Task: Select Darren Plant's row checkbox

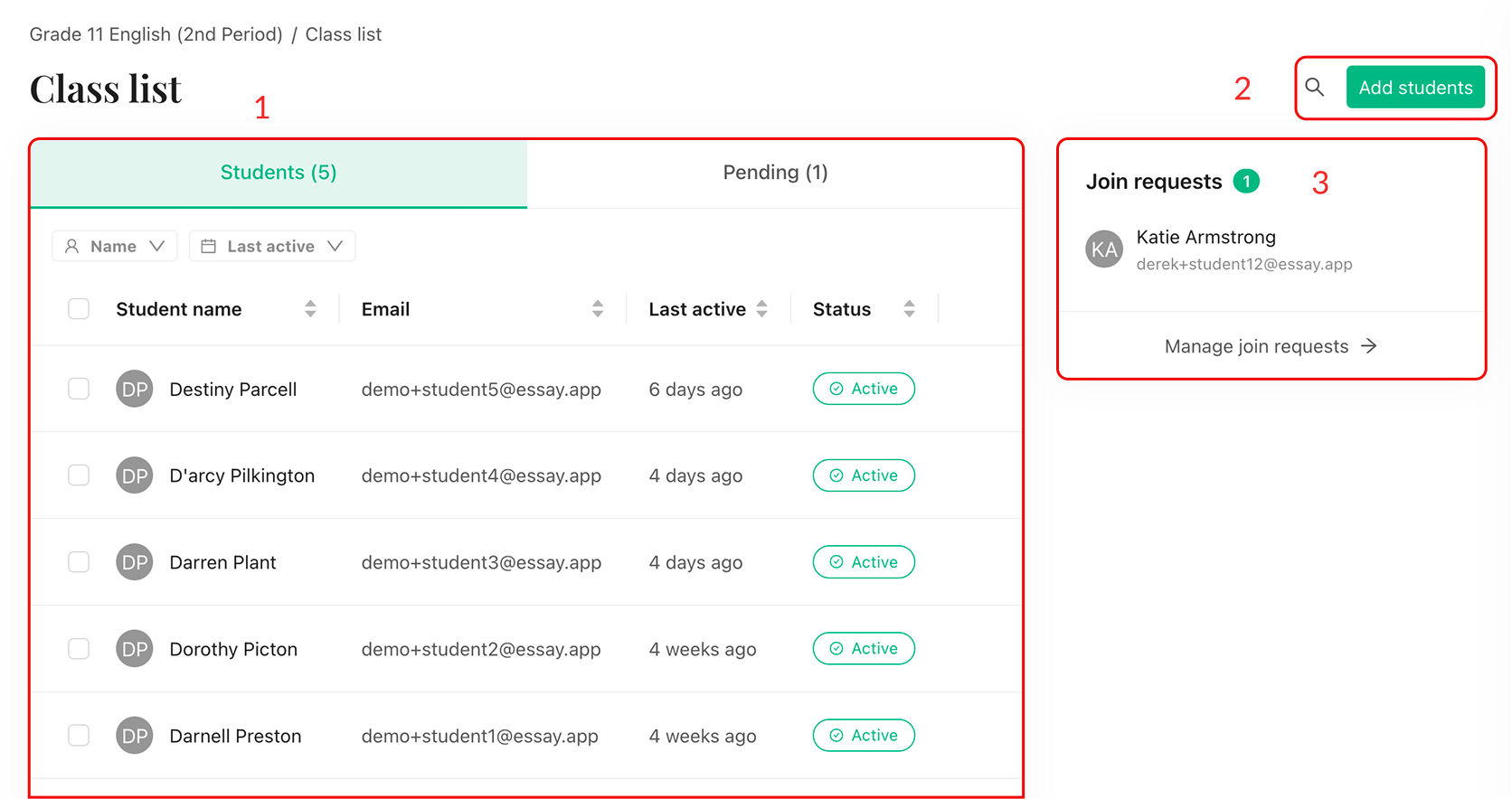Action: [79, 562]
